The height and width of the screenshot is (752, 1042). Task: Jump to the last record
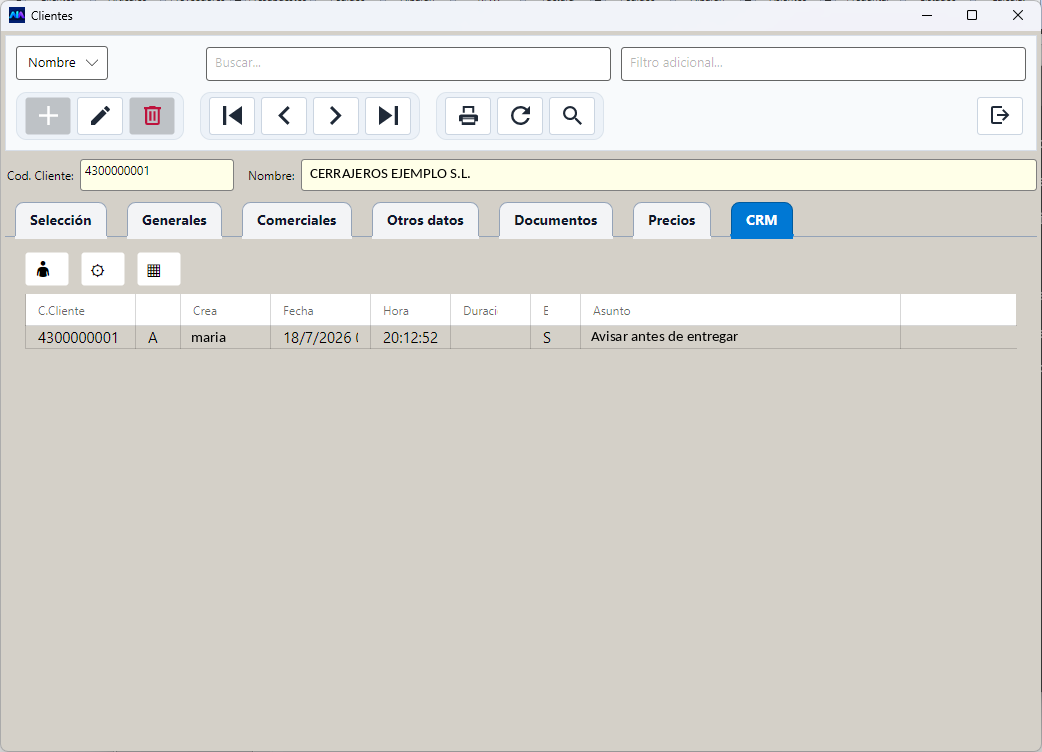(387, 116)
